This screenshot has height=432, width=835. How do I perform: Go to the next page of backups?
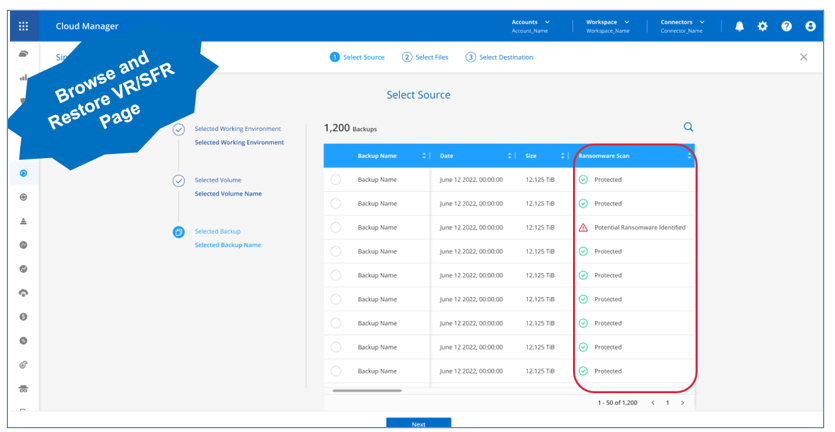click(683, 403)
